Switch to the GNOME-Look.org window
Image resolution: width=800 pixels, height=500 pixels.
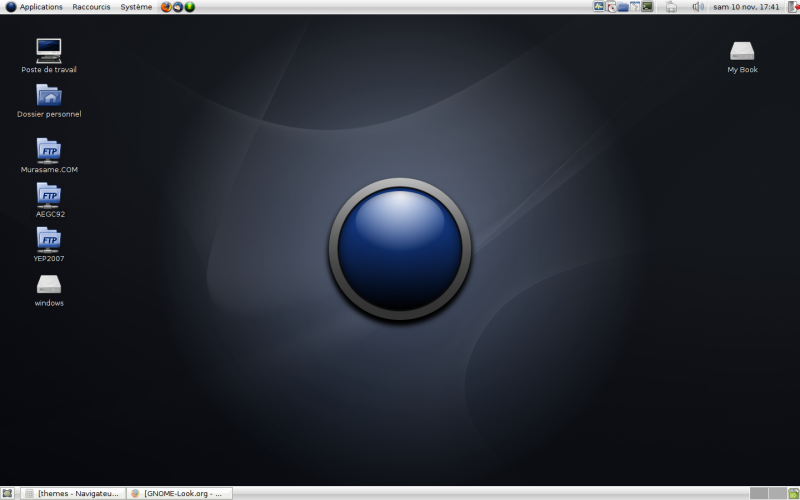(179, 493)
